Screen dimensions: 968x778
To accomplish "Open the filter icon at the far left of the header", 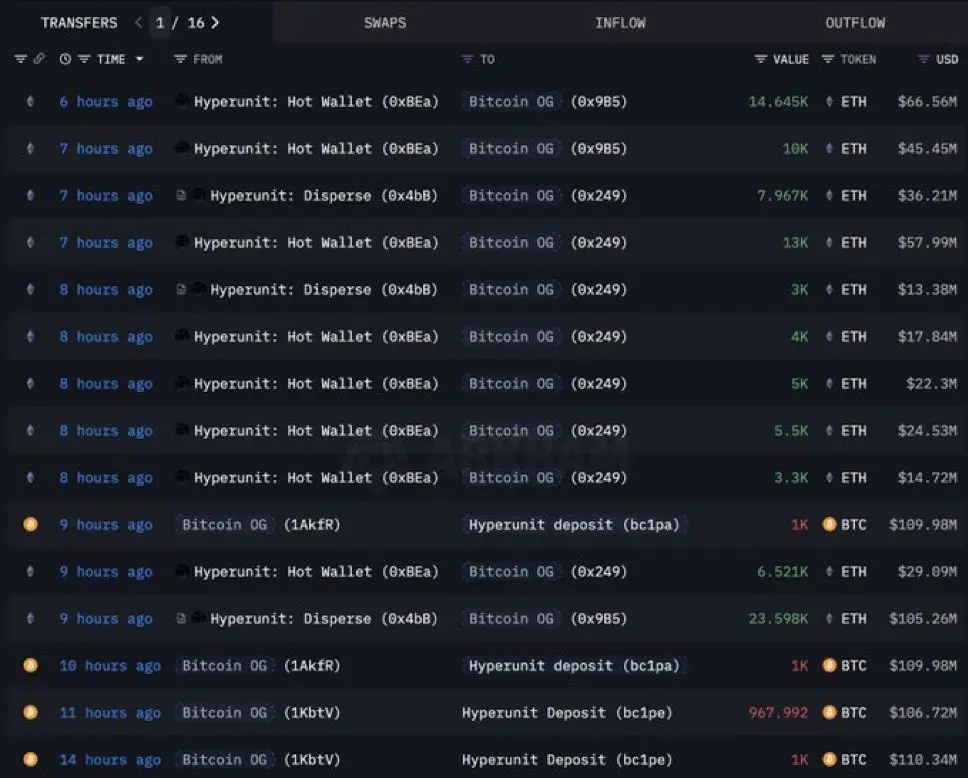I will pos(20,59).
